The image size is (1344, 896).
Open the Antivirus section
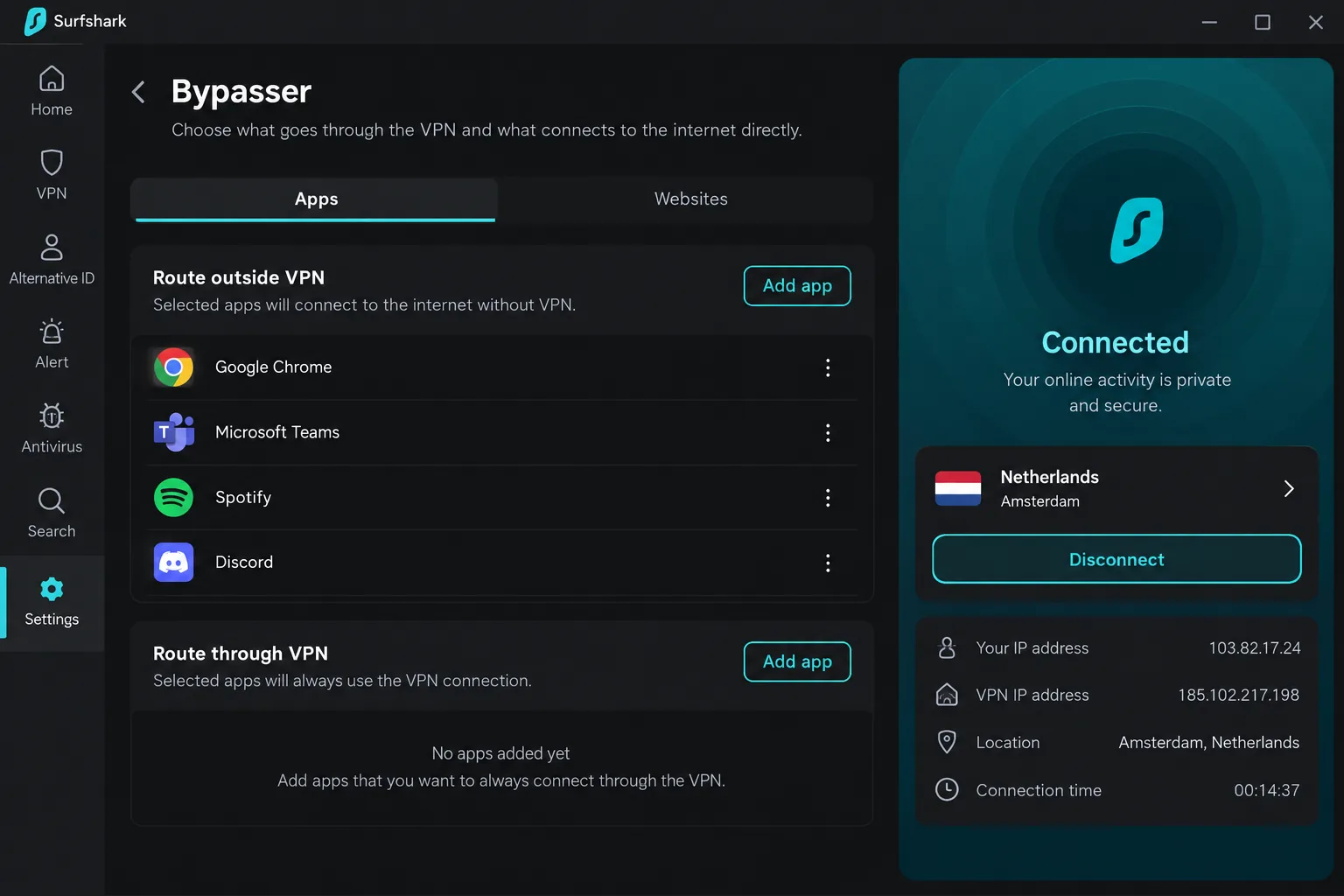pyautogui.click(x=52, y=429)
